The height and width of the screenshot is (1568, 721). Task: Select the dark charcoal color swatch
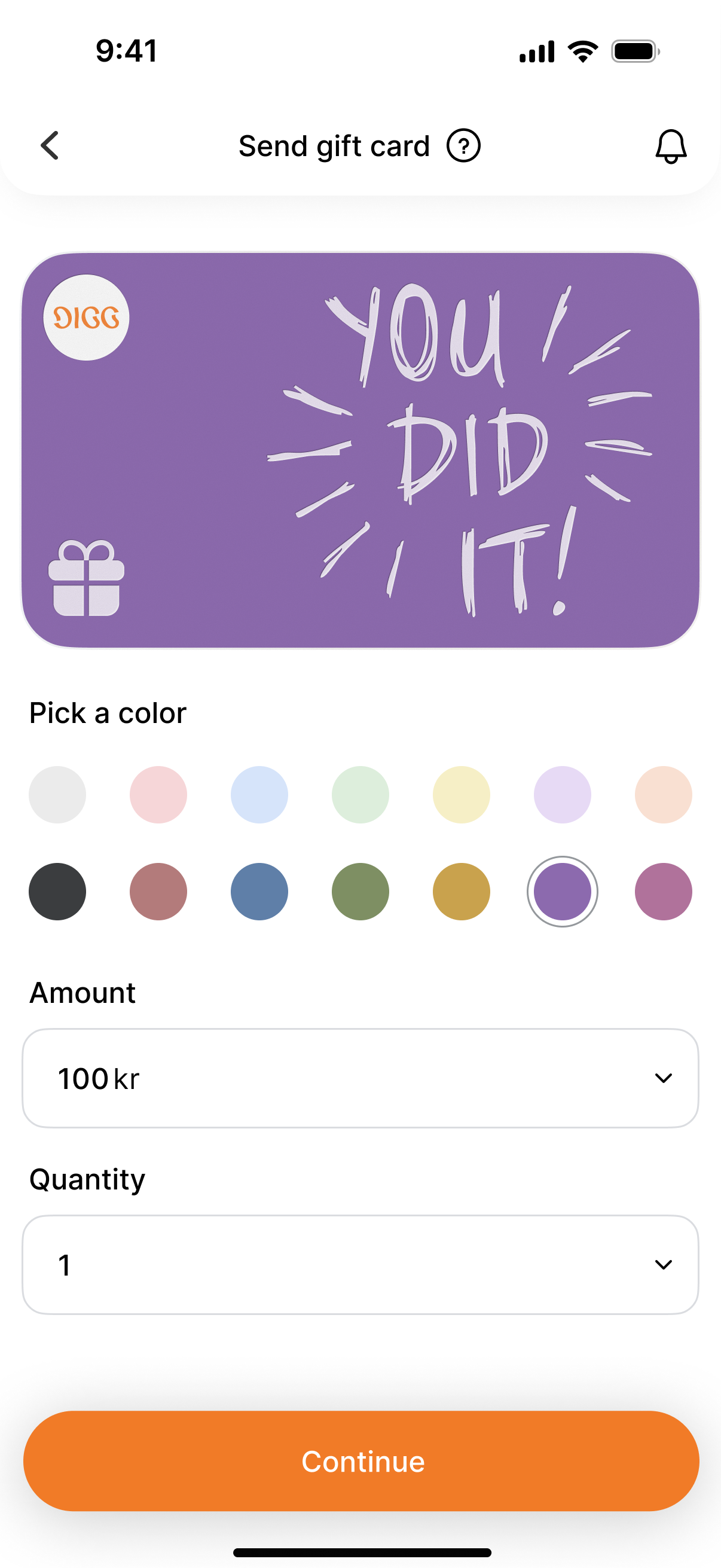click(x=57, y=891)
